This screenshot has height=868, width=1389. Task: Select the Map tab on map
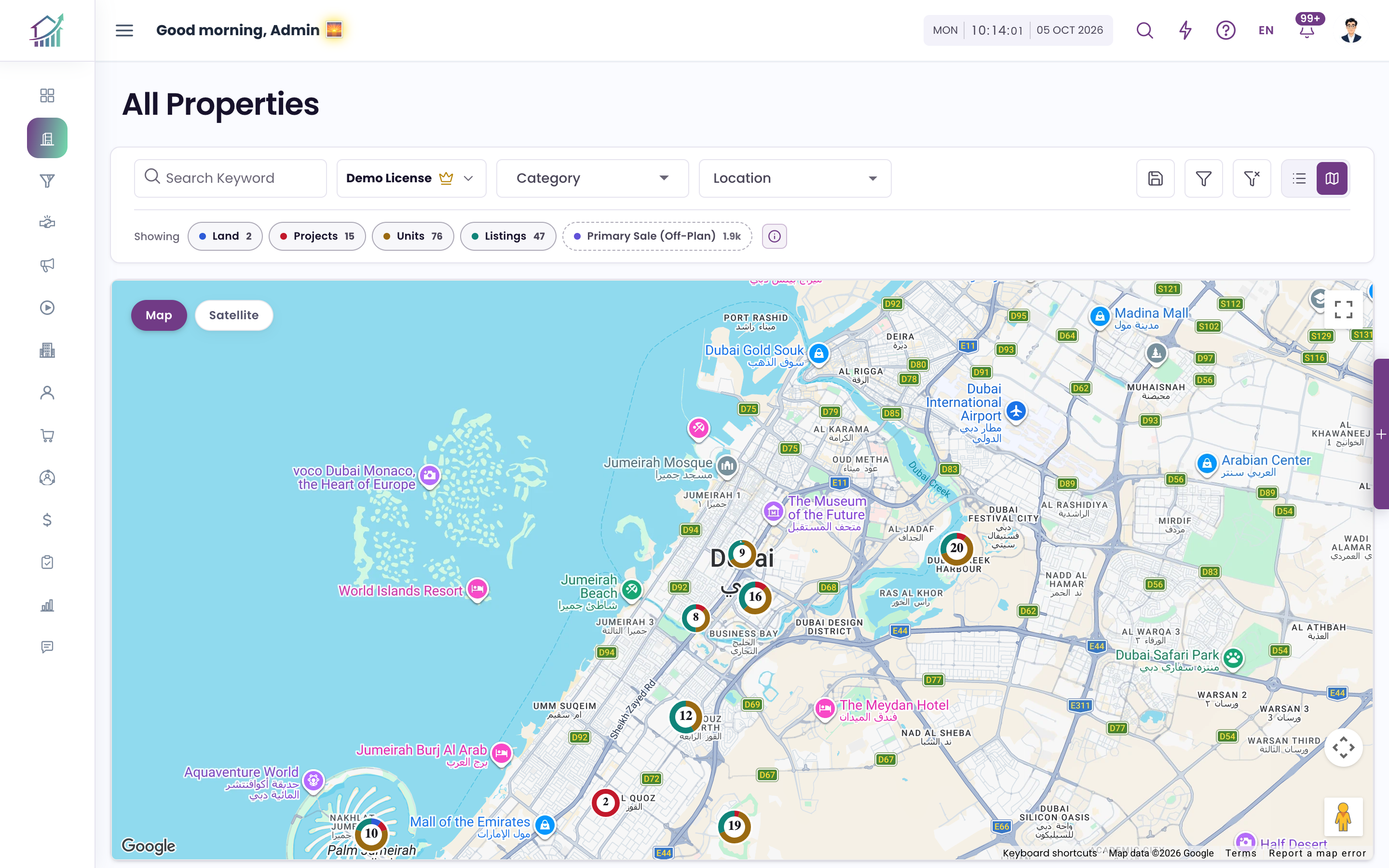point(159,315)
